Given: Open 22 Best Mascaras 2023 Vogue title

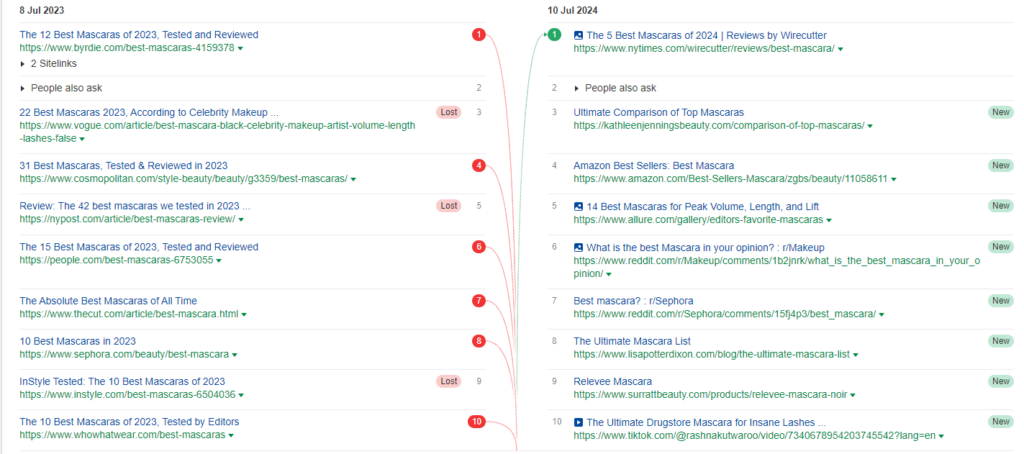Looking at the screenshot, I should (149, 112).
